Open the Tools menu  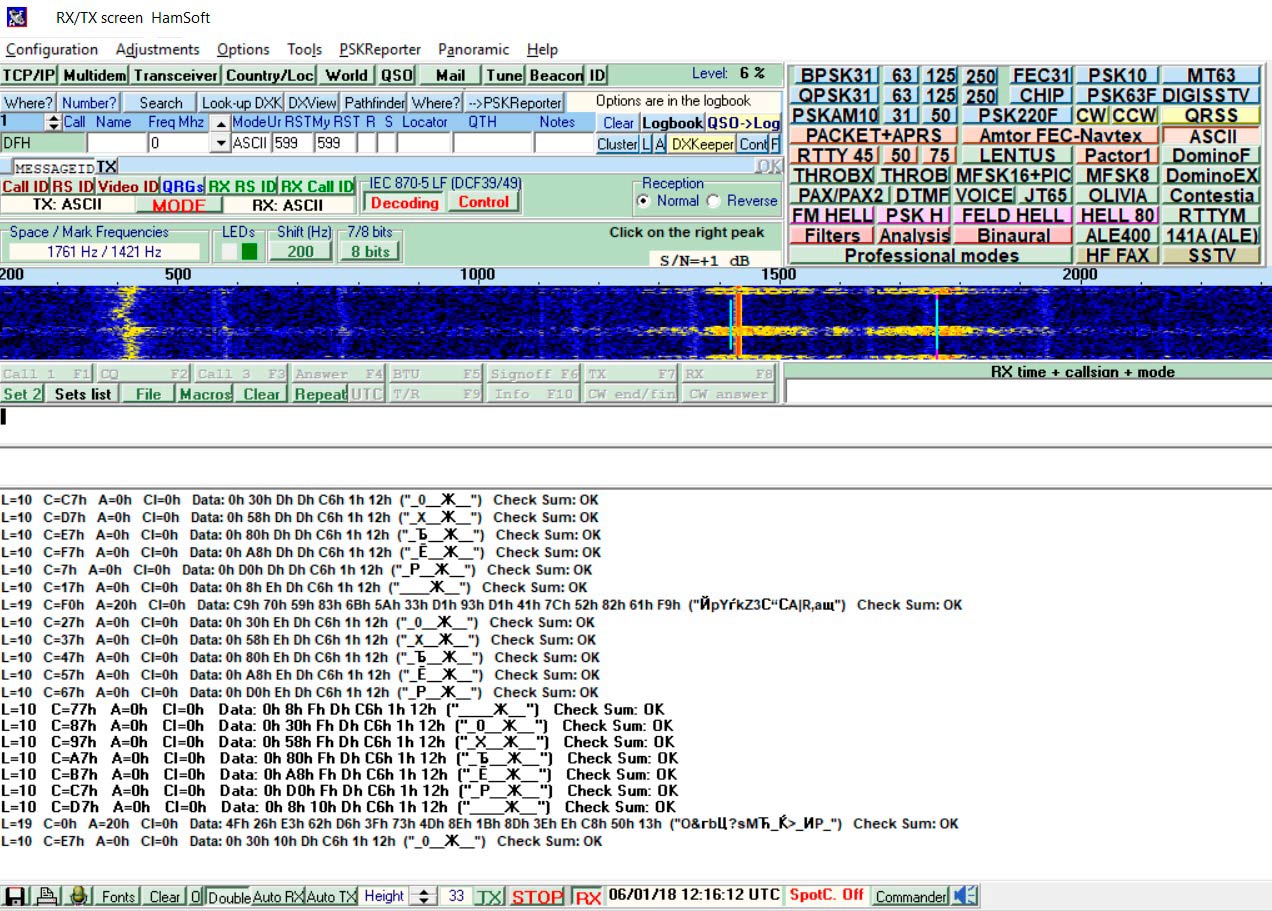304,49
